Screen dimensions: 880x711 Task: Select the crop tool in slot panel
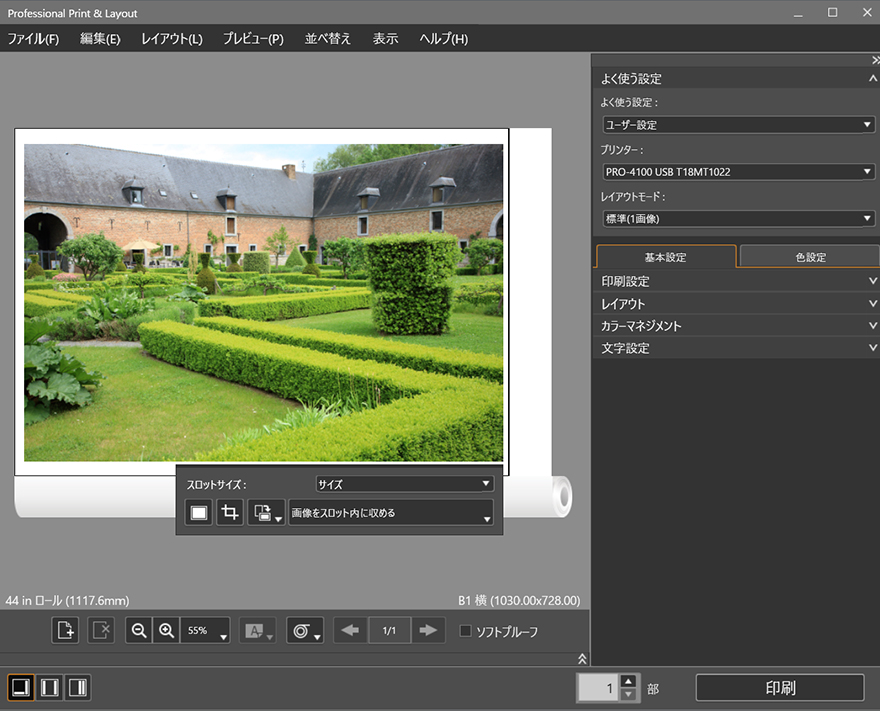pos(230,513)
